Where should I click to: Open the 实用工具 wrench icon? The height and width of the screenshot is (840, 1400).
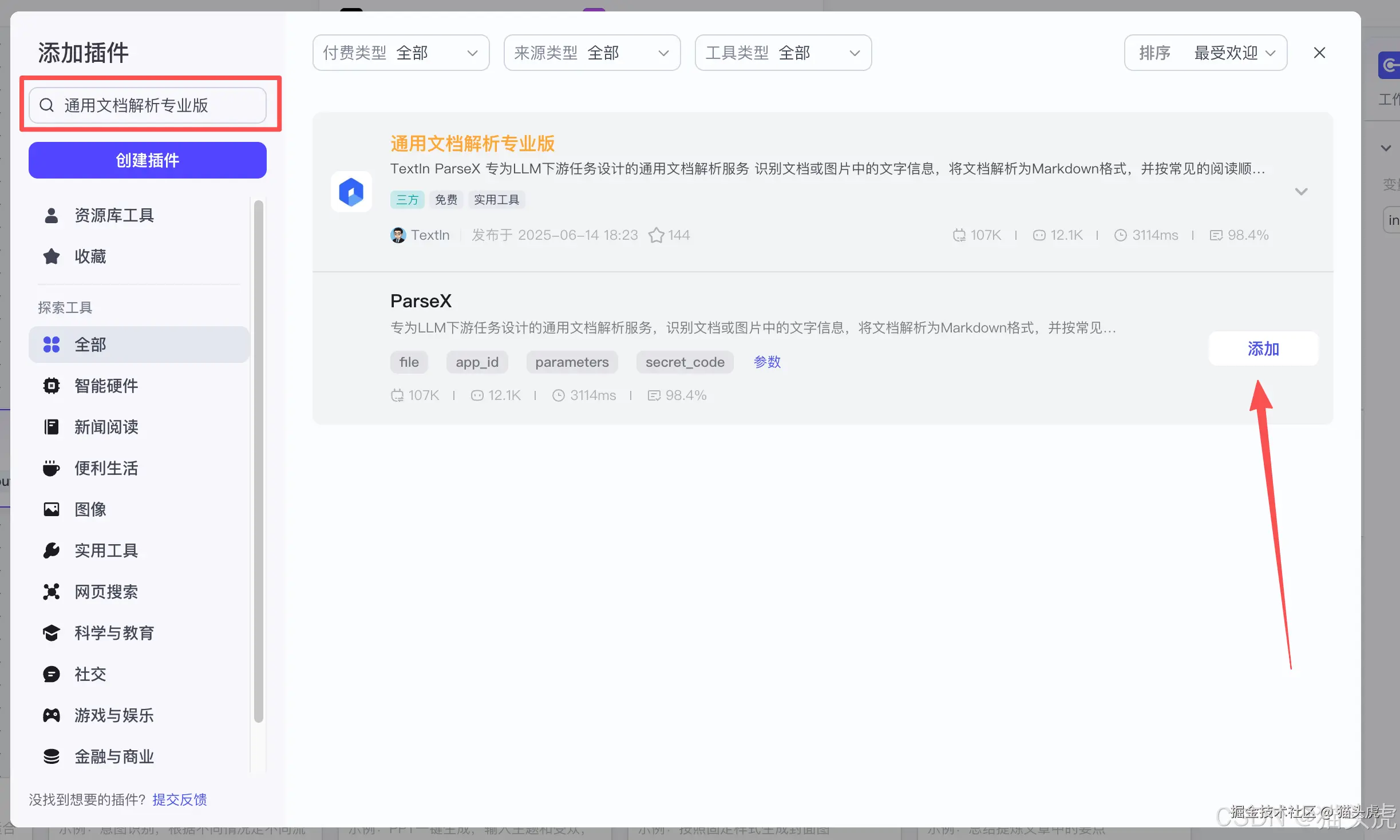(x=51, y=550)
